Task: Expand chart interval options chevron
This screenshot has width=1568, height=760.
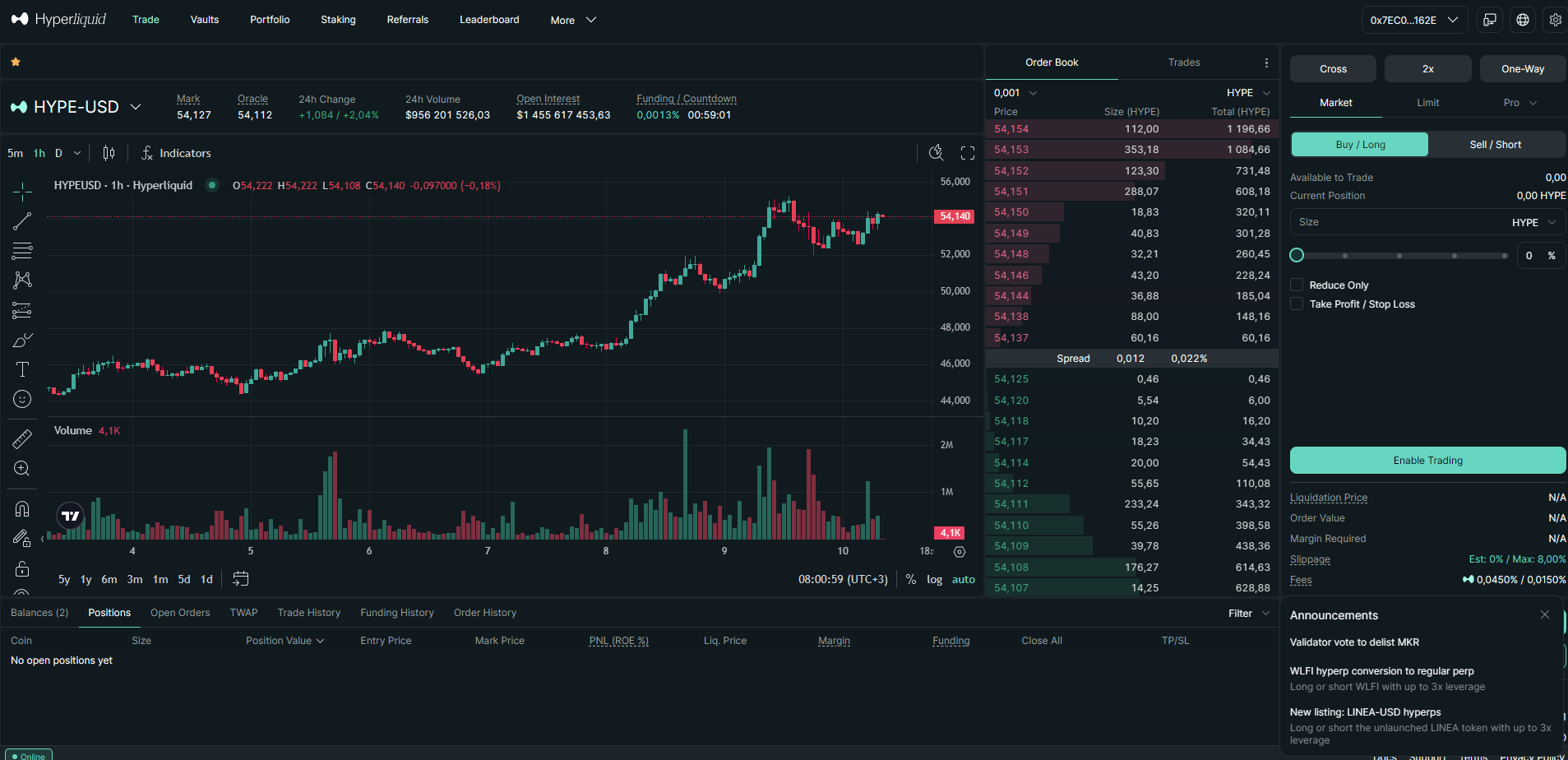Action: [77, 153]
